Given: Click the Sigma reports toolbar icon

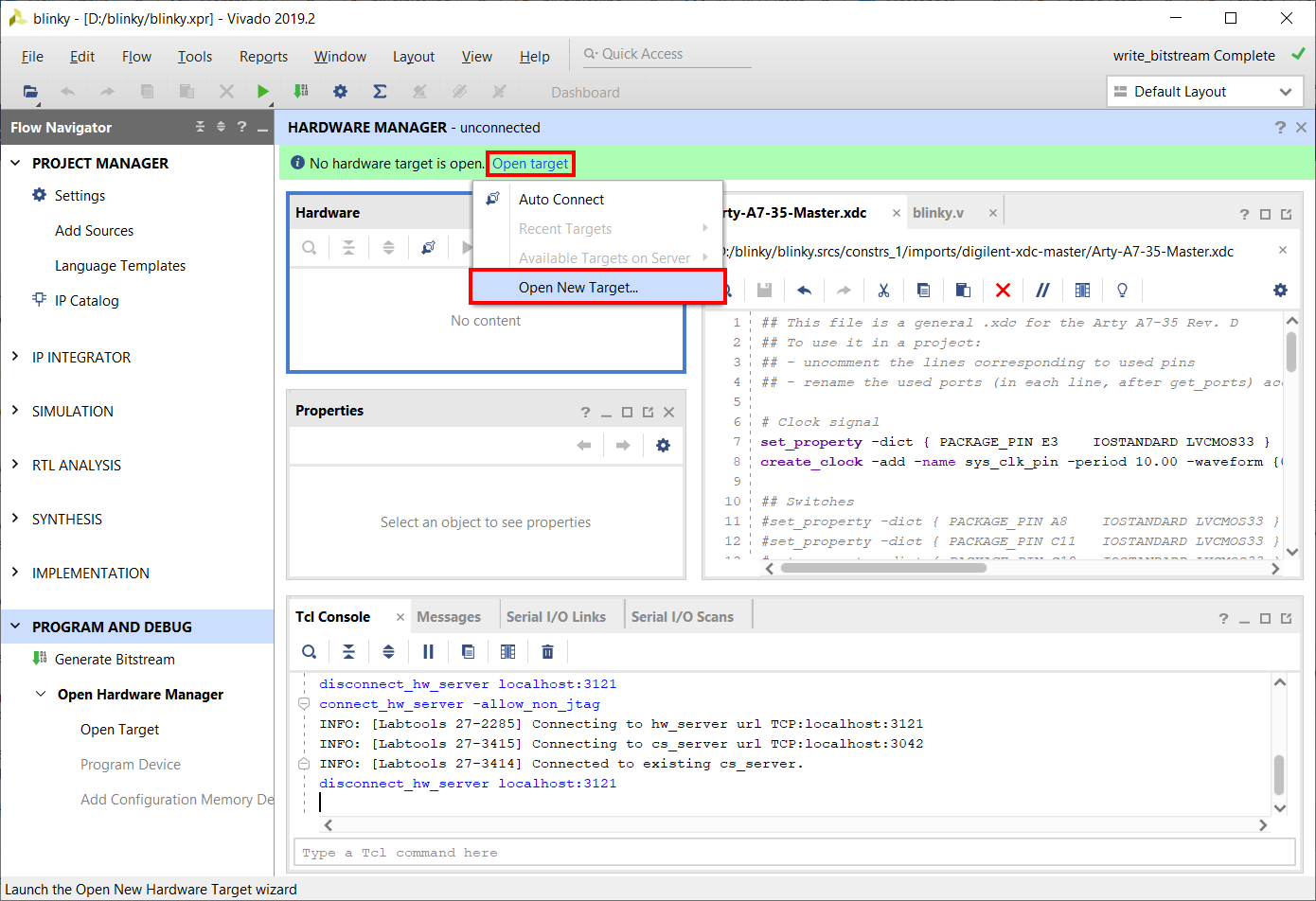Looking at the screenshot, I should pyautogui.click(x=380, y=92).
